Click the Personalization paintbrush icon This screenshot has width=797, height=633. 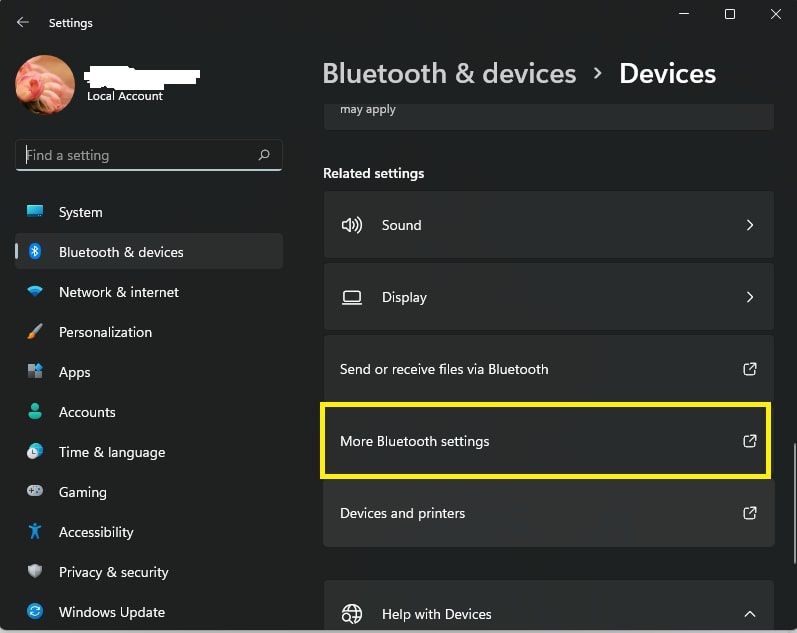tap(35, 331)
